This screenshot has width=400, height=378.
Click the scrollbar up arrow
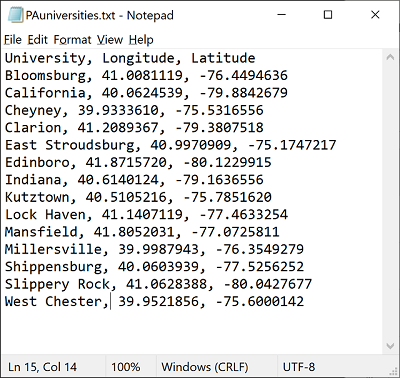pos(390,57)
